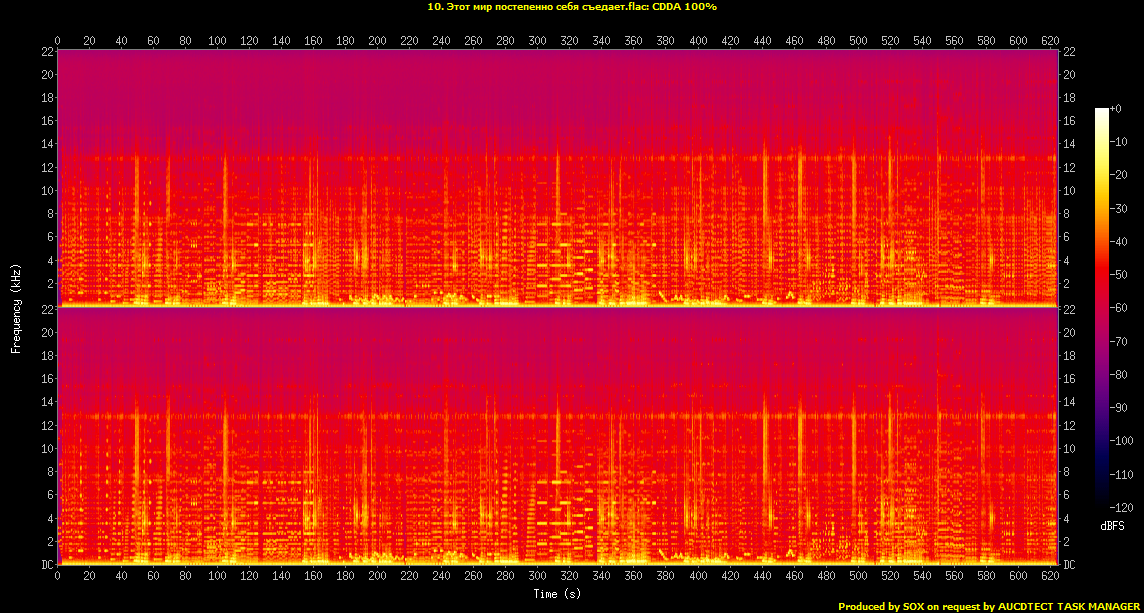The width and height of the screenshot is (1144, 613).
Task: Click the "-110" value on dBFS scale
Action: click(x=1121, y=474)
